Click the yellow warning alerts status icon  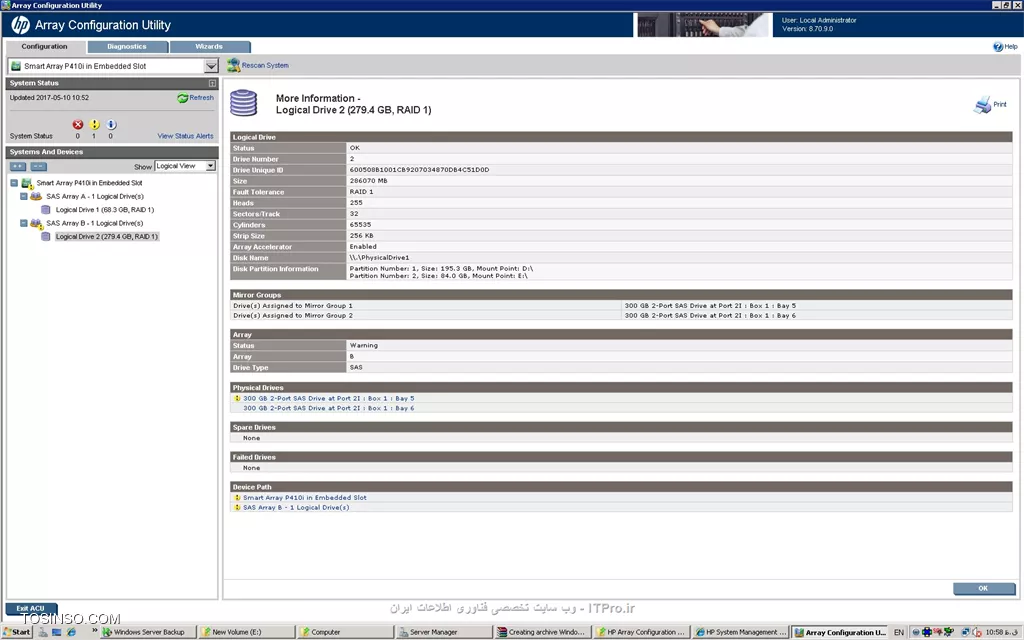pyautogui.click(x=94, y=124)
